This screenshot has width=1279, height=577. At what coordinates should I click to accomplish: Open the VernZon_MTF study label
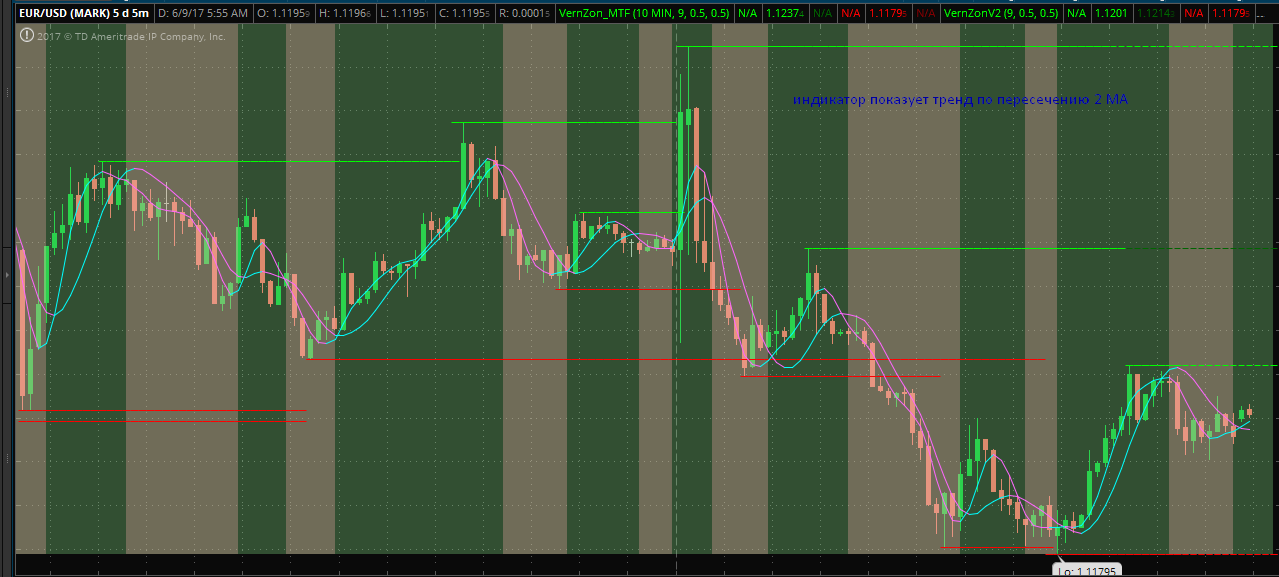pyautogui.click(x=645, y=13)
